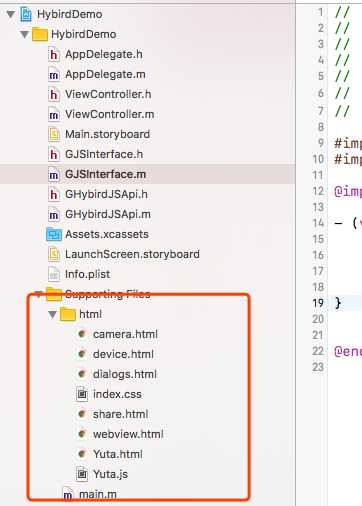Open device.html file
362x506 pixels.
click(x=123, y=354)
